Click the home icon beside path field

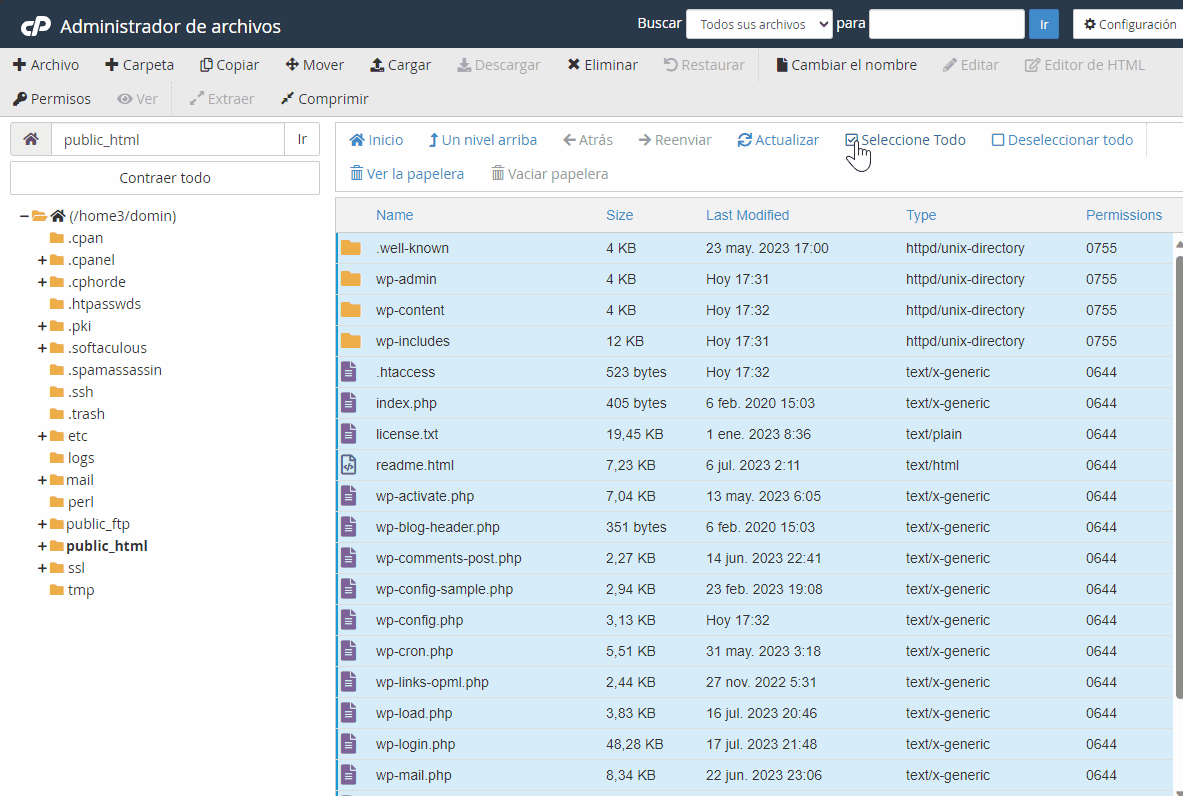pos(31,140)
